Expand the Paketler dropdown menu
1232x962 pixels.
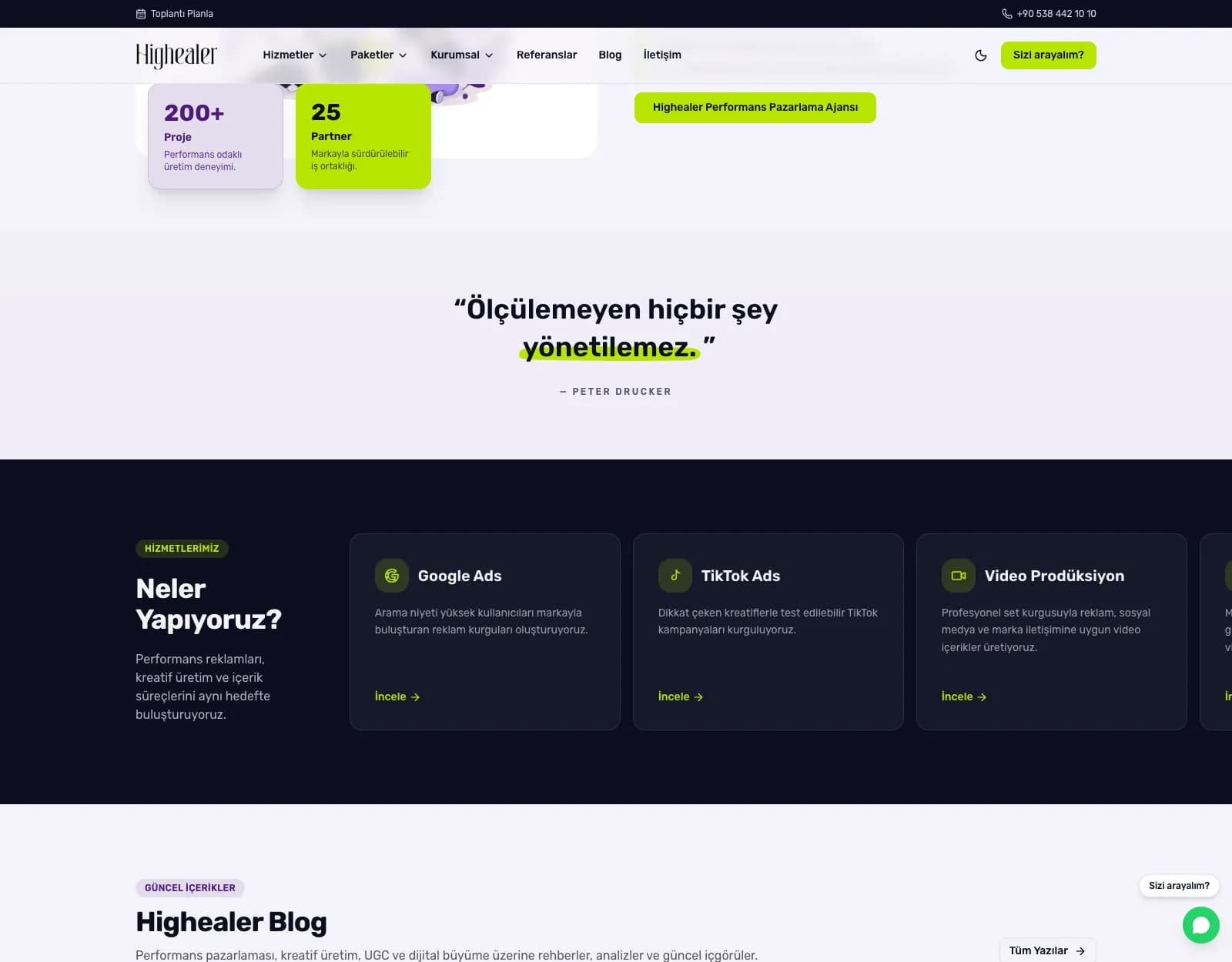coord(378,55)
